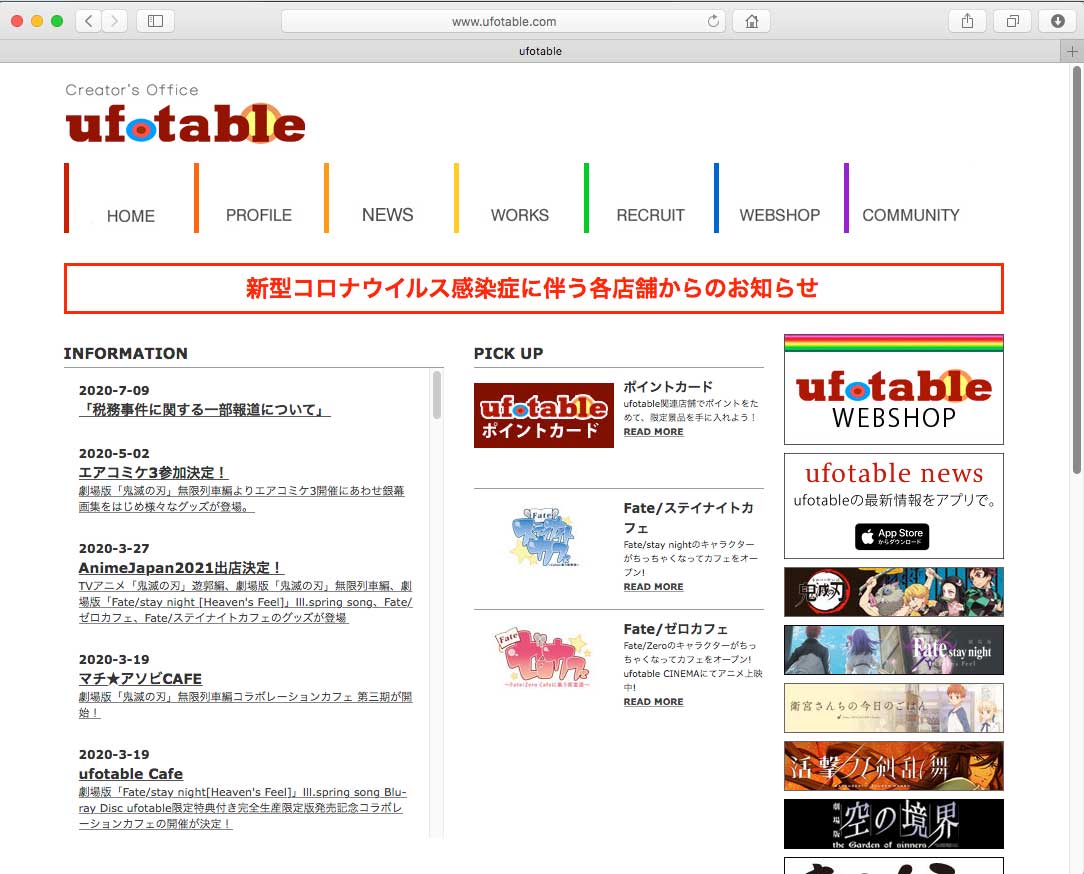Click READ MORE under ポイントカード
The height and width of the screenshot is (874, 1084).
click(x=653, y=432)
